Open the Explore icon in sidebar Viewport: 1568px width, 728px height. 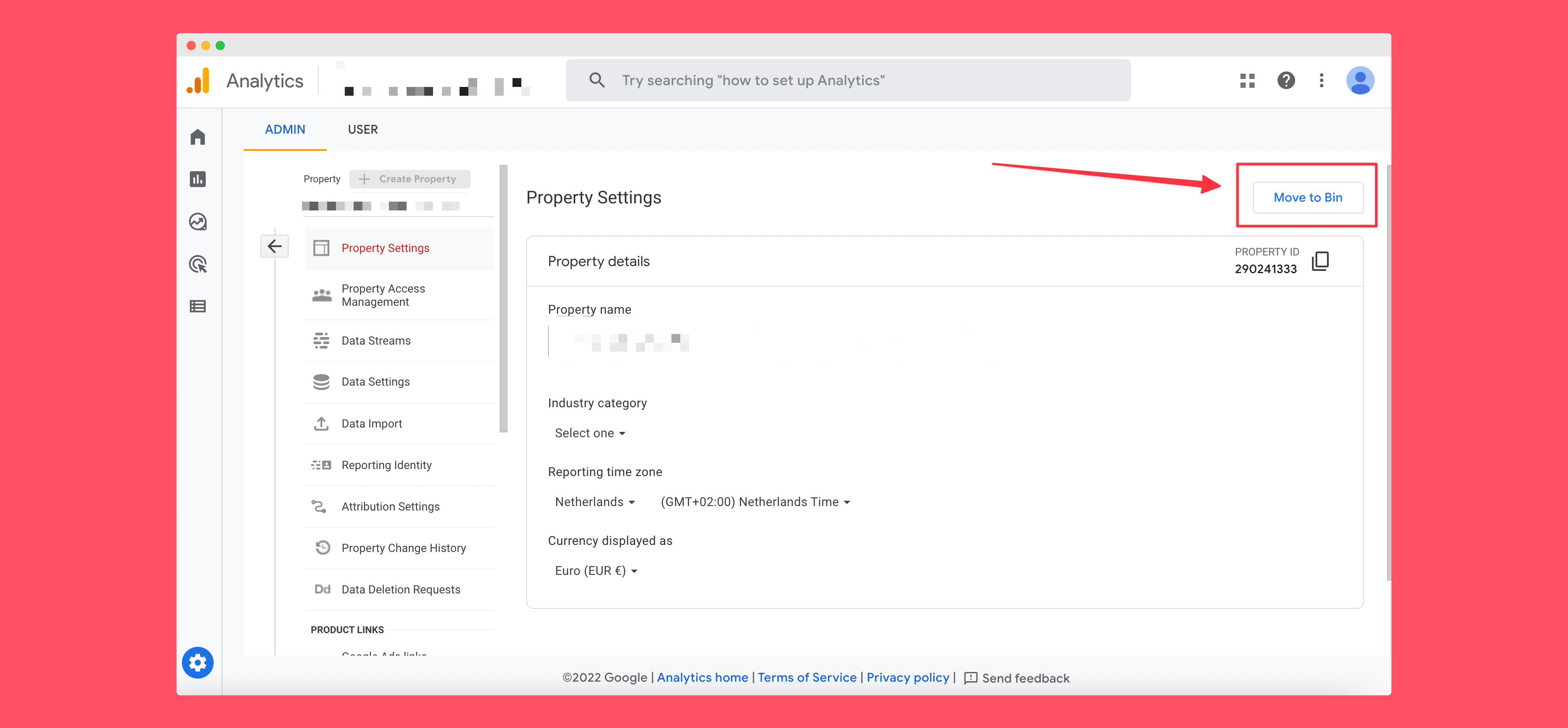(197, 221)
